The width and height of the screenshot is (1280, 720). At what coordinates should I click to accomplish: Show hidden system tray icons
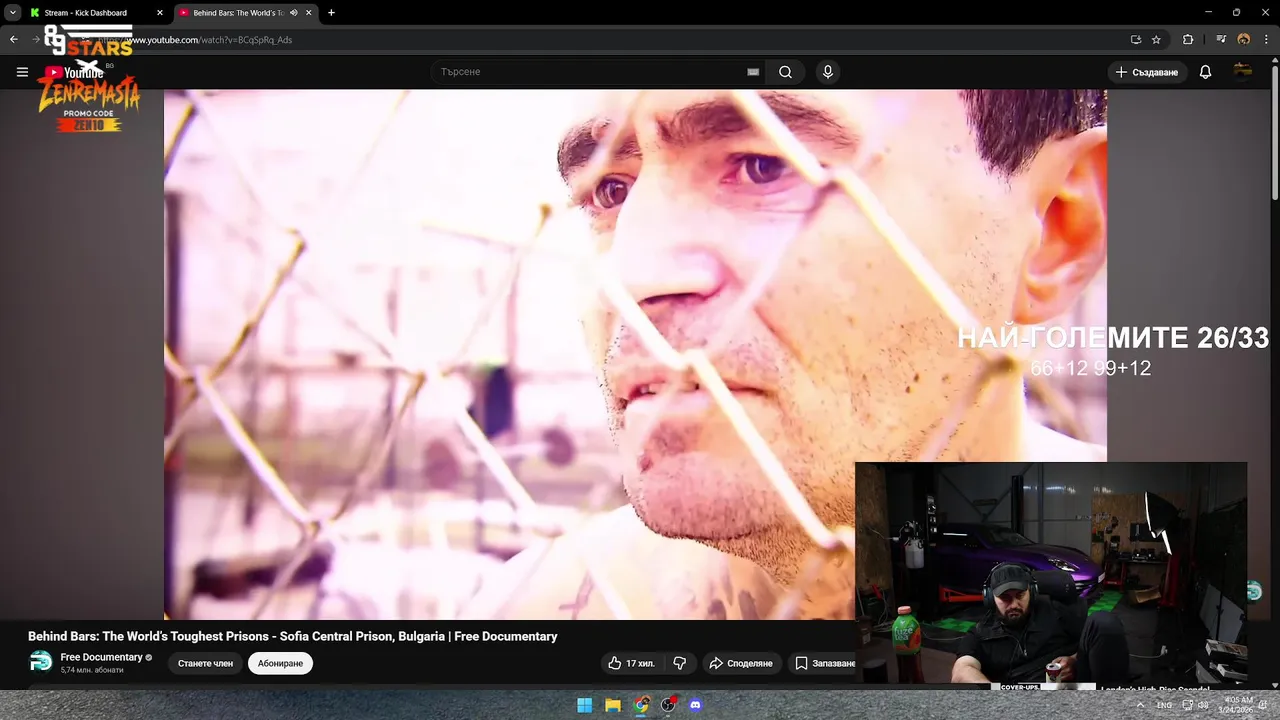[1140, 705]
